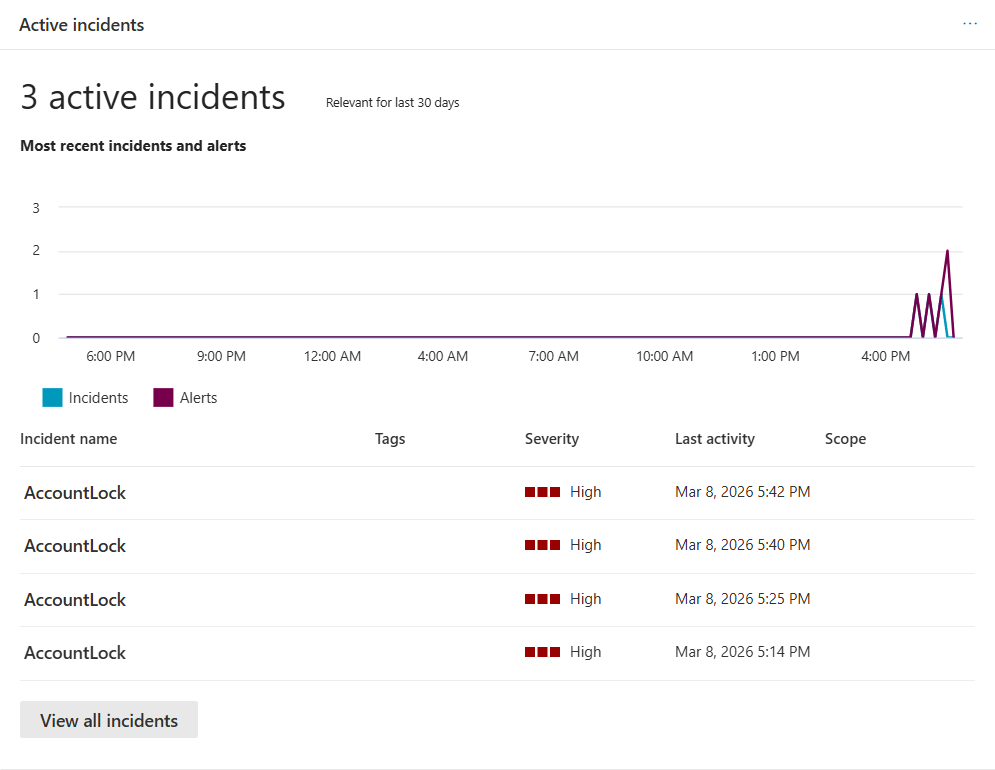The width and height of the screenshot is (995, 770).
Task: Click the High severity squares icon for 5:40 PM incident
Action: [542, 545]
